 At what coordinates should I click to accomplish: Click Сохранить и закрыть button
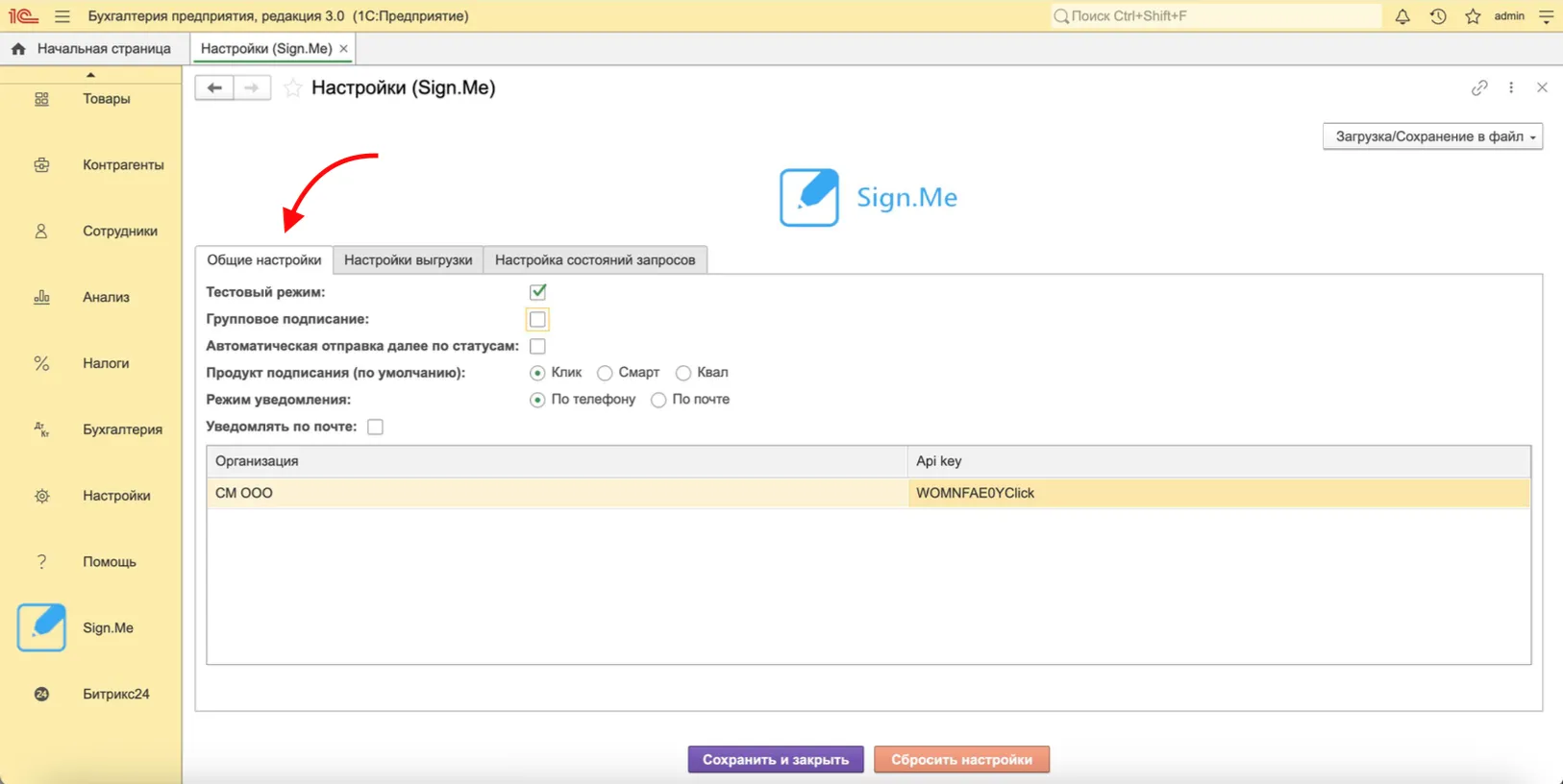pos(776,759)
